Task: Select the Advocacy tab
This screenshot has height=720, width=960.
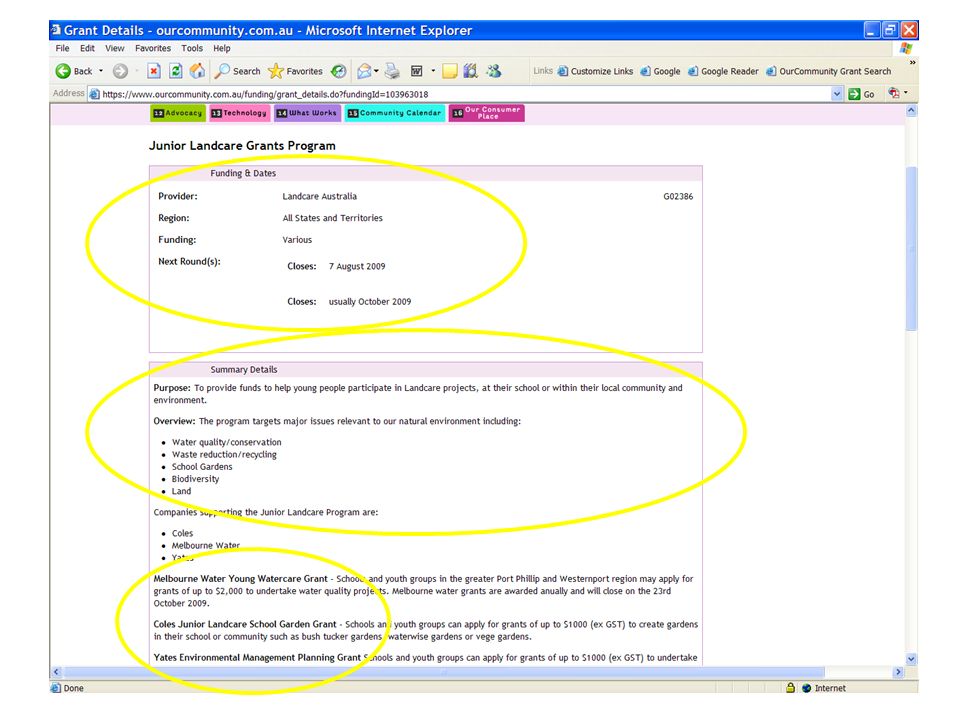Action: pos(178,113)
